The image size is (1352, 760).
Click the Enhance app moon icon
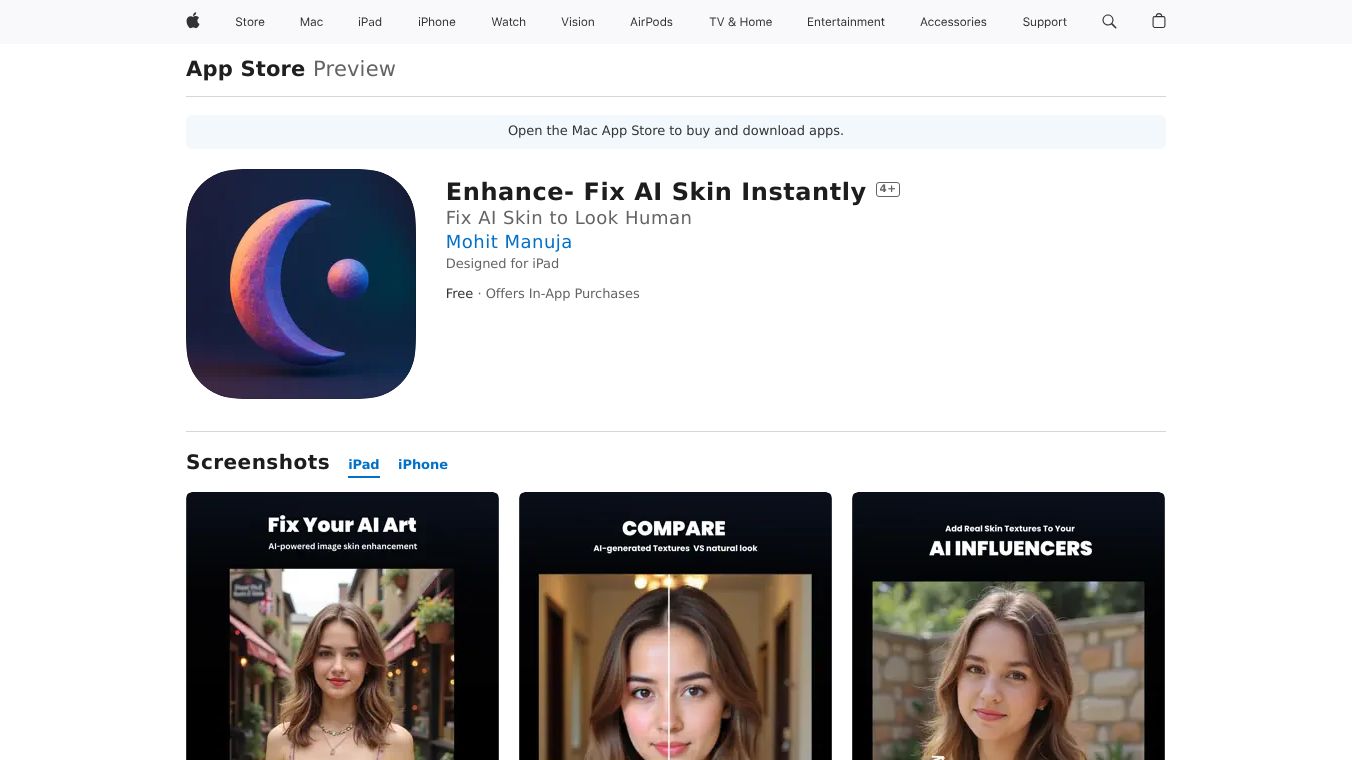click(301, 284)
